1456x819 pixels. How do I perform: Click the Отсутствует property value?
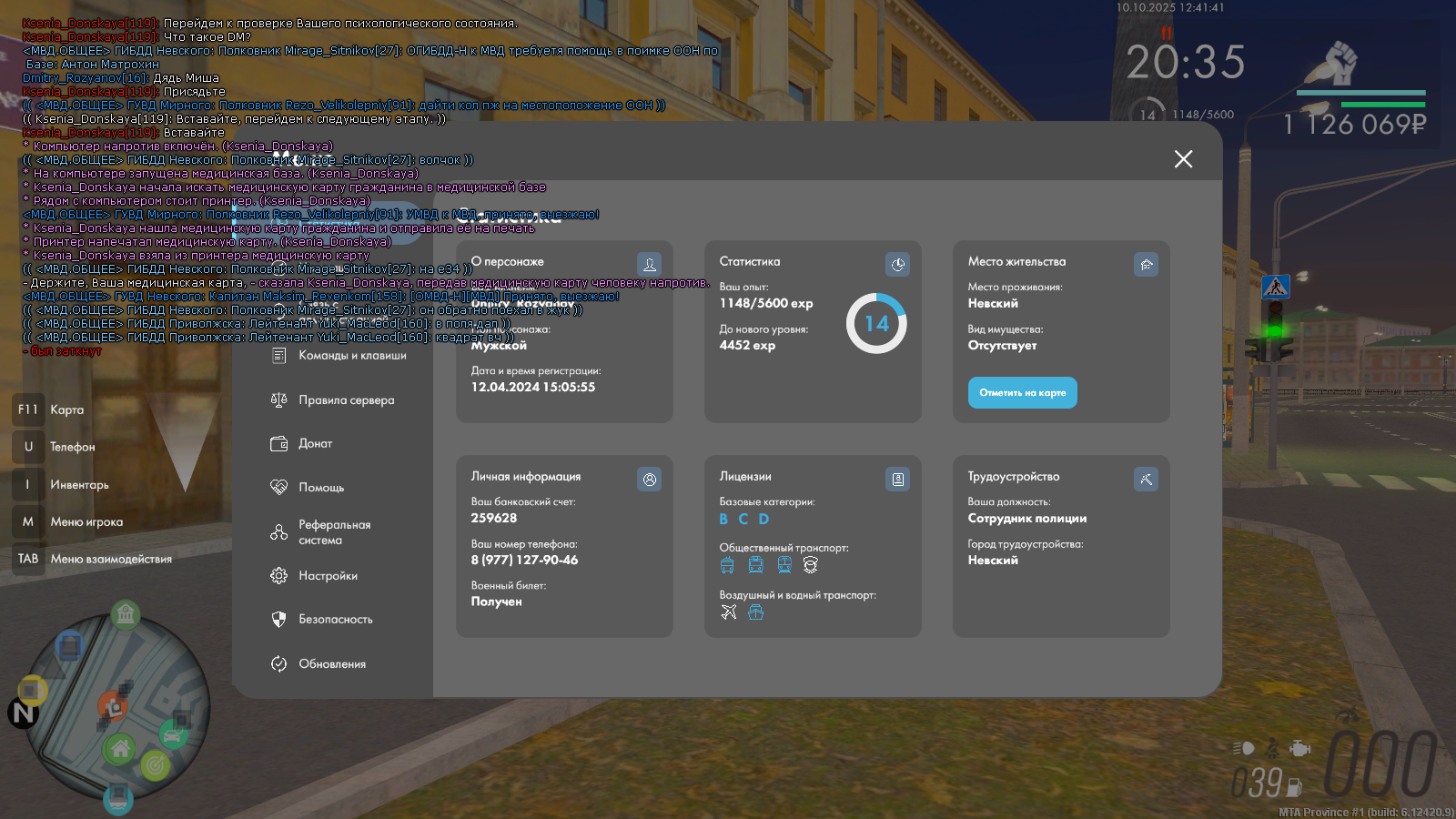coord(1002,346)
